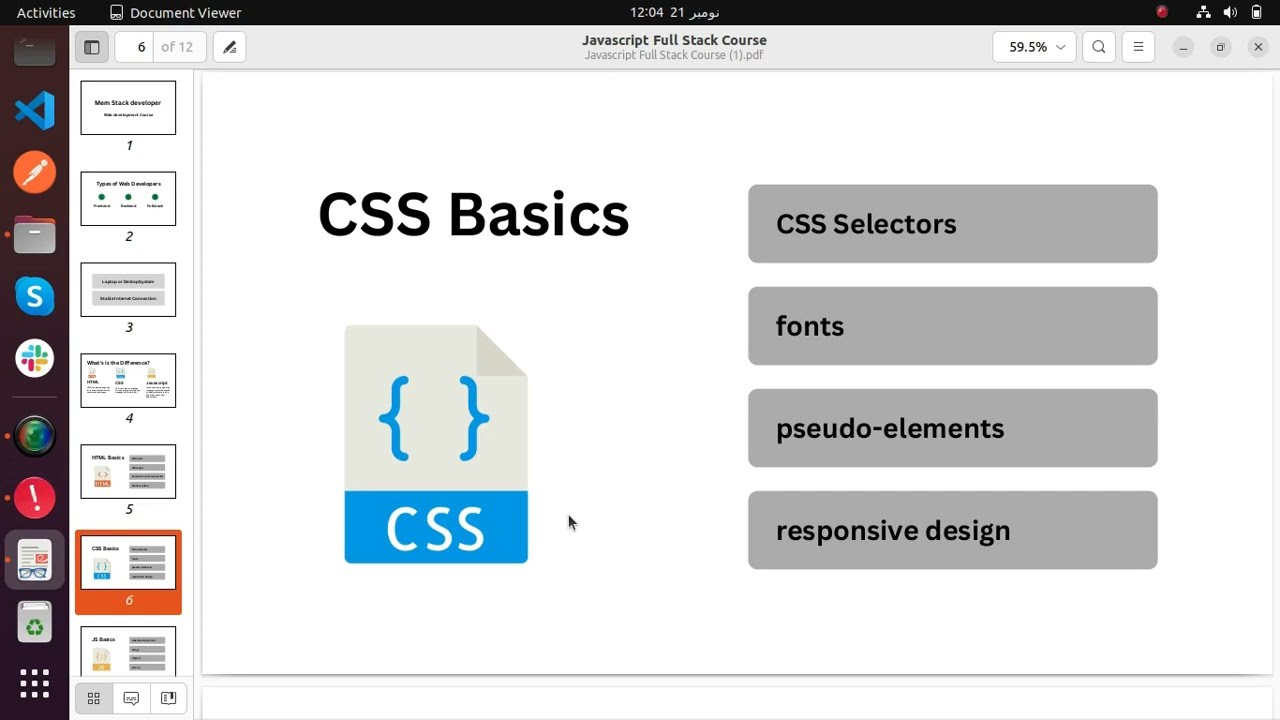Click the Activities menu in top bar

click(46, 12)
